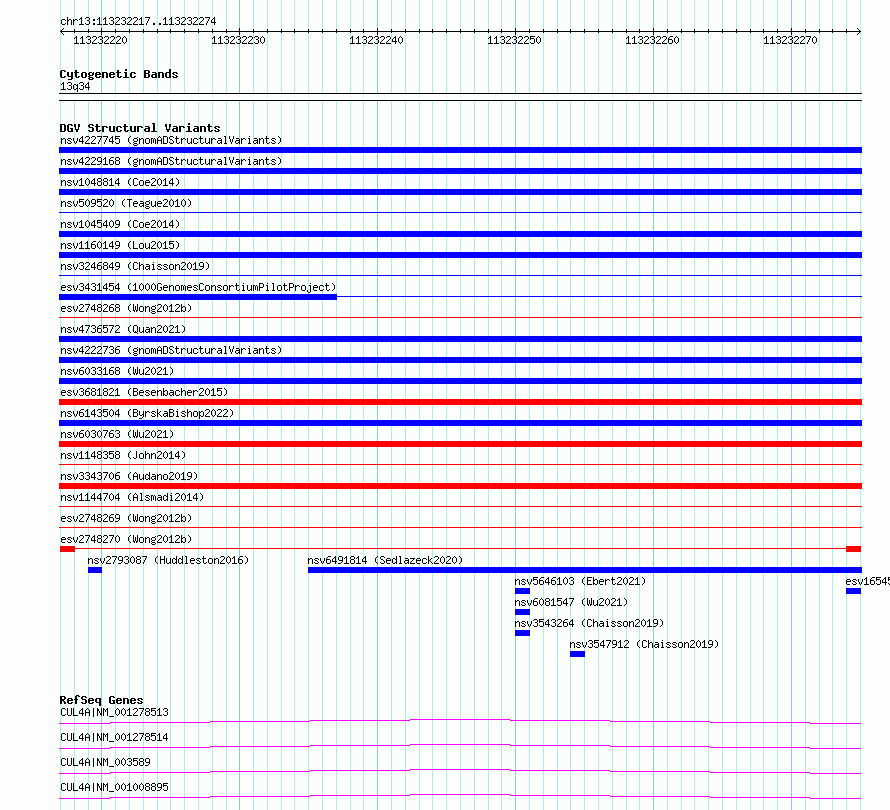
Task: Open CUL4A|NM_001278513 transcript
Action: click(114, 712)
